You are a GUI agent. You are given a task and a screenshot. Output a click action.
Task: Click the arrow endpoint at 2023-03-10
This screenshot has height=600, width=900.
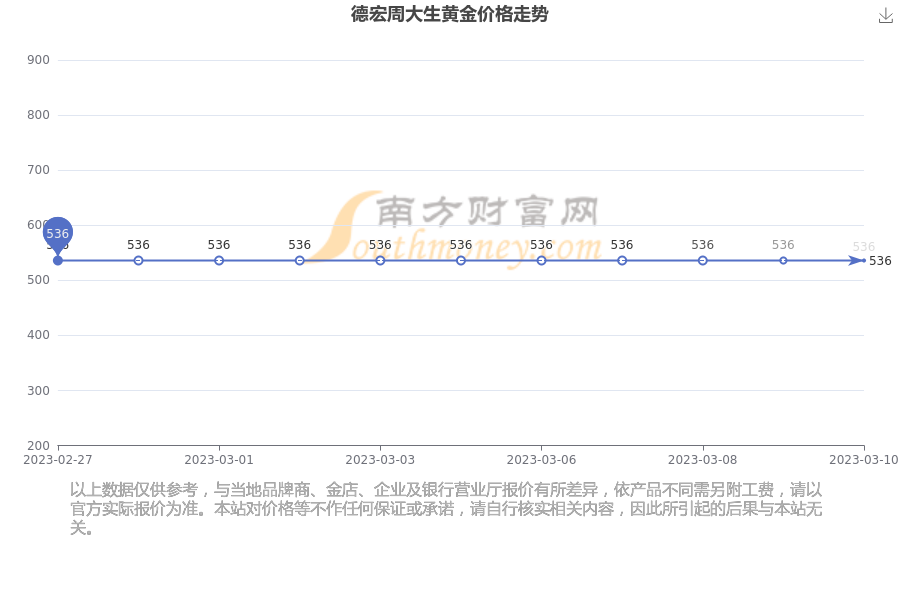coord(857,261)
